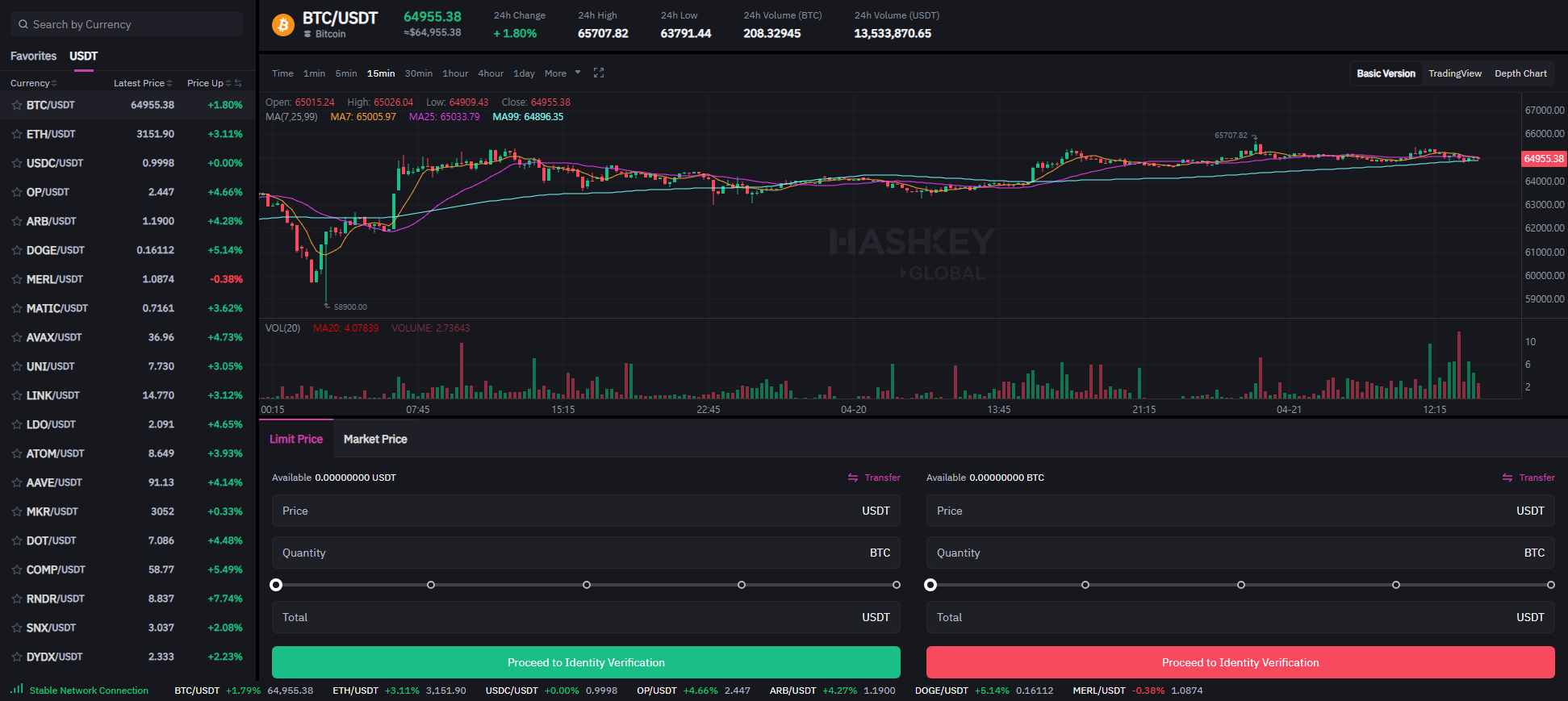The width and height of the screenshot is (1568, 701).
Task: Focus the buy Quantity input field
Action: pyautogui.click(x=586, y=553)
